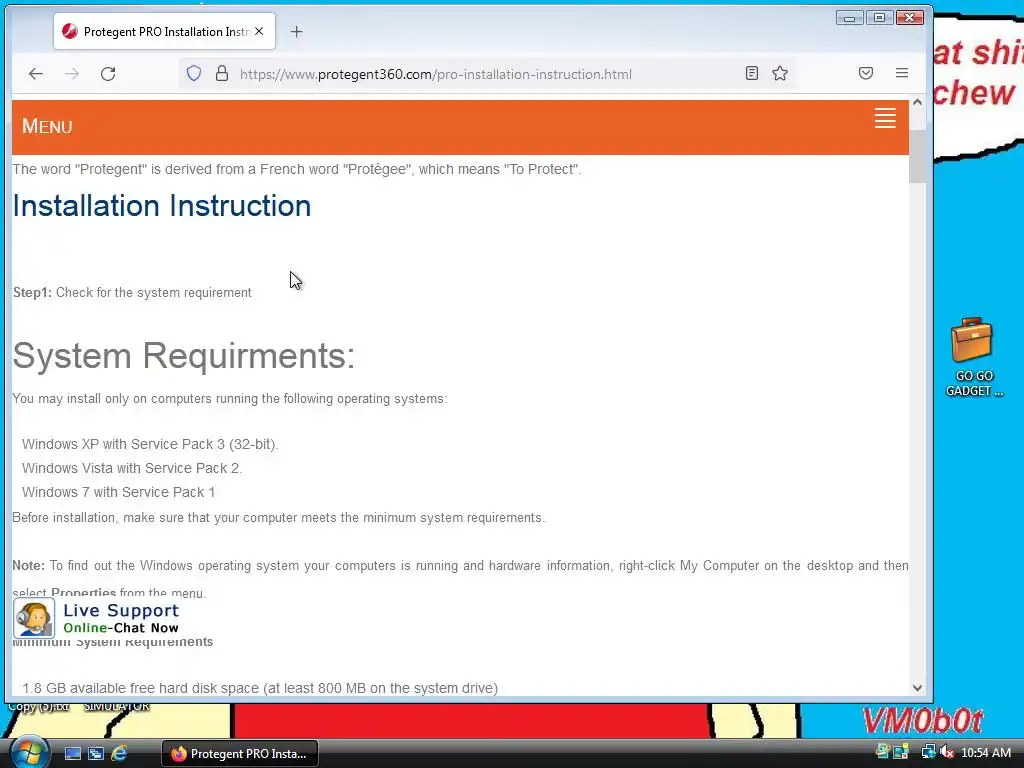This screenshot has height=768, width=1024.
Task: Minimize the Firefox window
Action: [x=850, y=18]
